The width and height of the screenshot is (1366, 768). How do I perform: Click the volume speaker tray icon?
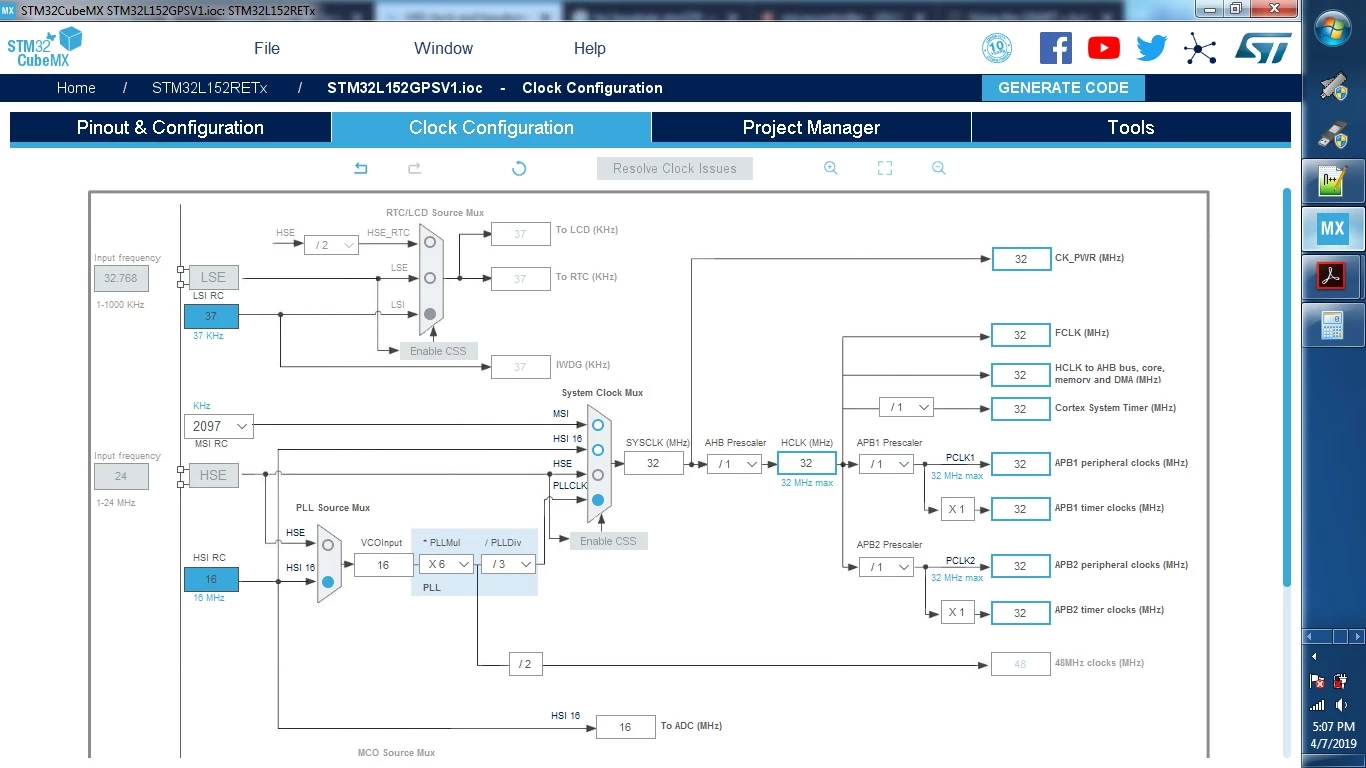point(1341,705)
